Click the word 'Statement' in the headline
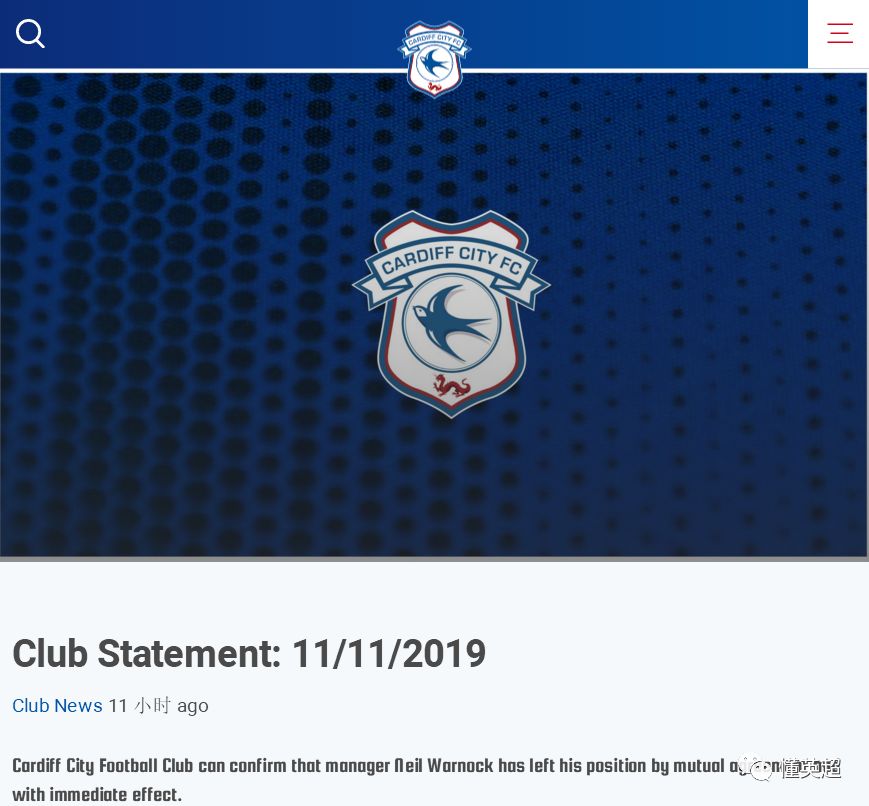Image resolution: width=869 pixels, height=806 pixels. pos(190,653)
